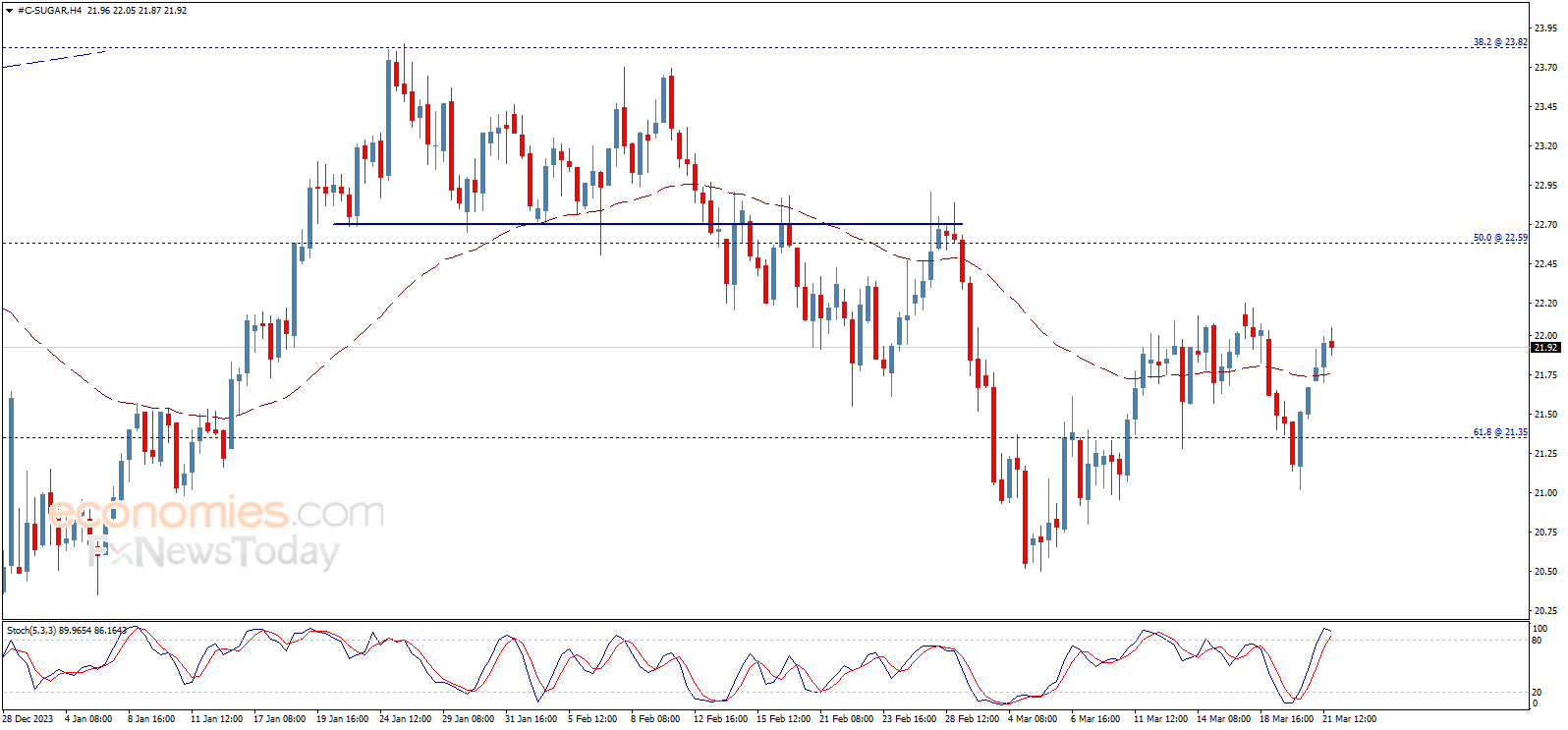The width and height of the screenshot is (1568, 730).
Task: Click the 17 Jan 08:00 time label
Action: click(279, 719)
